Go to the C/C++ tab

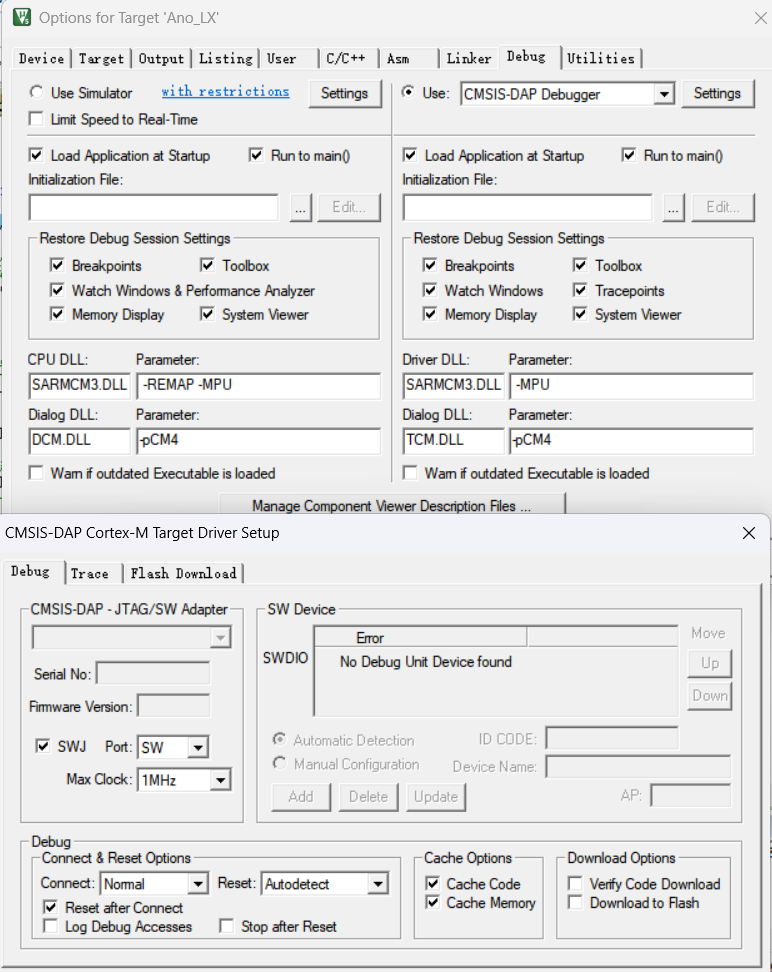click(345, 58)
